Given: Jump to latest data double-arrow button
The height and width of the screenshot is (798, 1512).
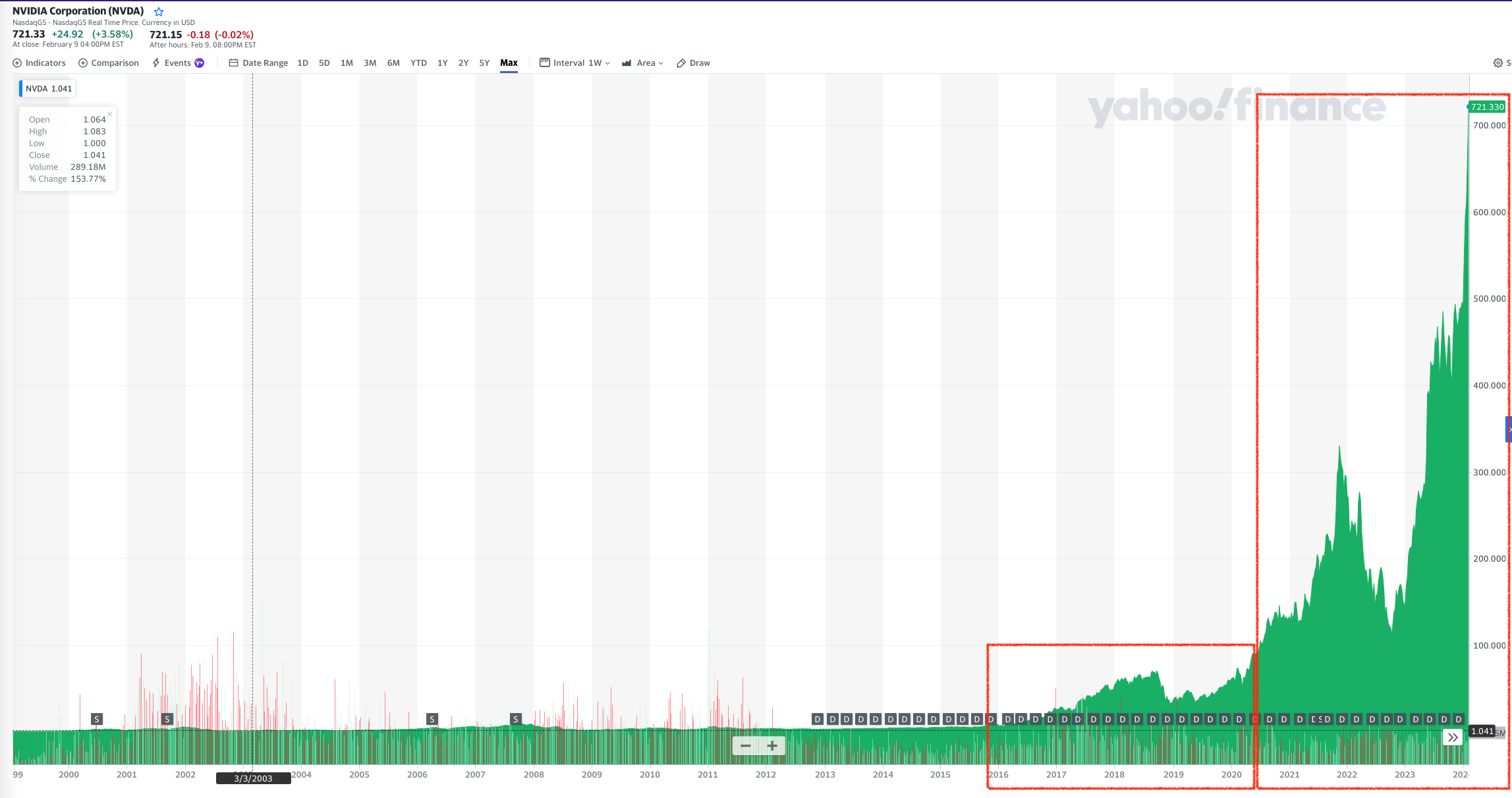Looking at the screenshot, I should pyautogui.click(x=1453, y=737).
